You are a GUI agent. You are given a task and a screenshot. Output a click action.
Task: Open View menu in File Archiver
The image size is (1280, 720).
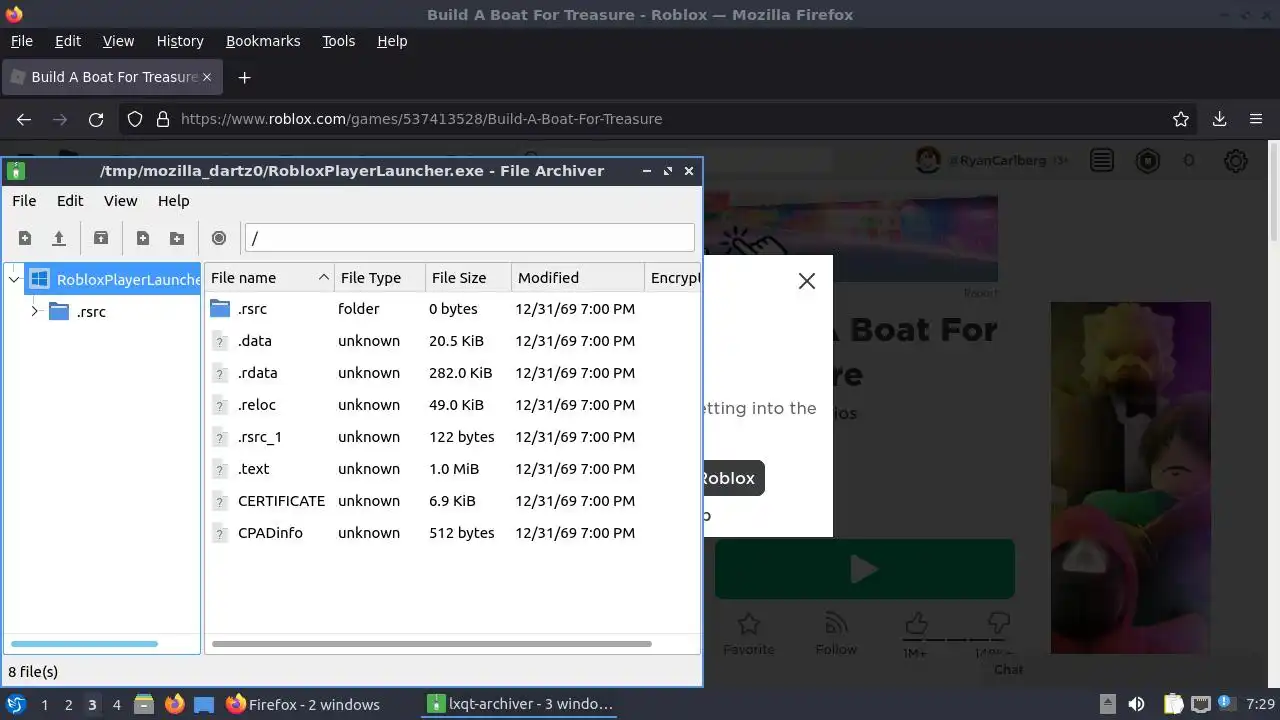[120, 201]
